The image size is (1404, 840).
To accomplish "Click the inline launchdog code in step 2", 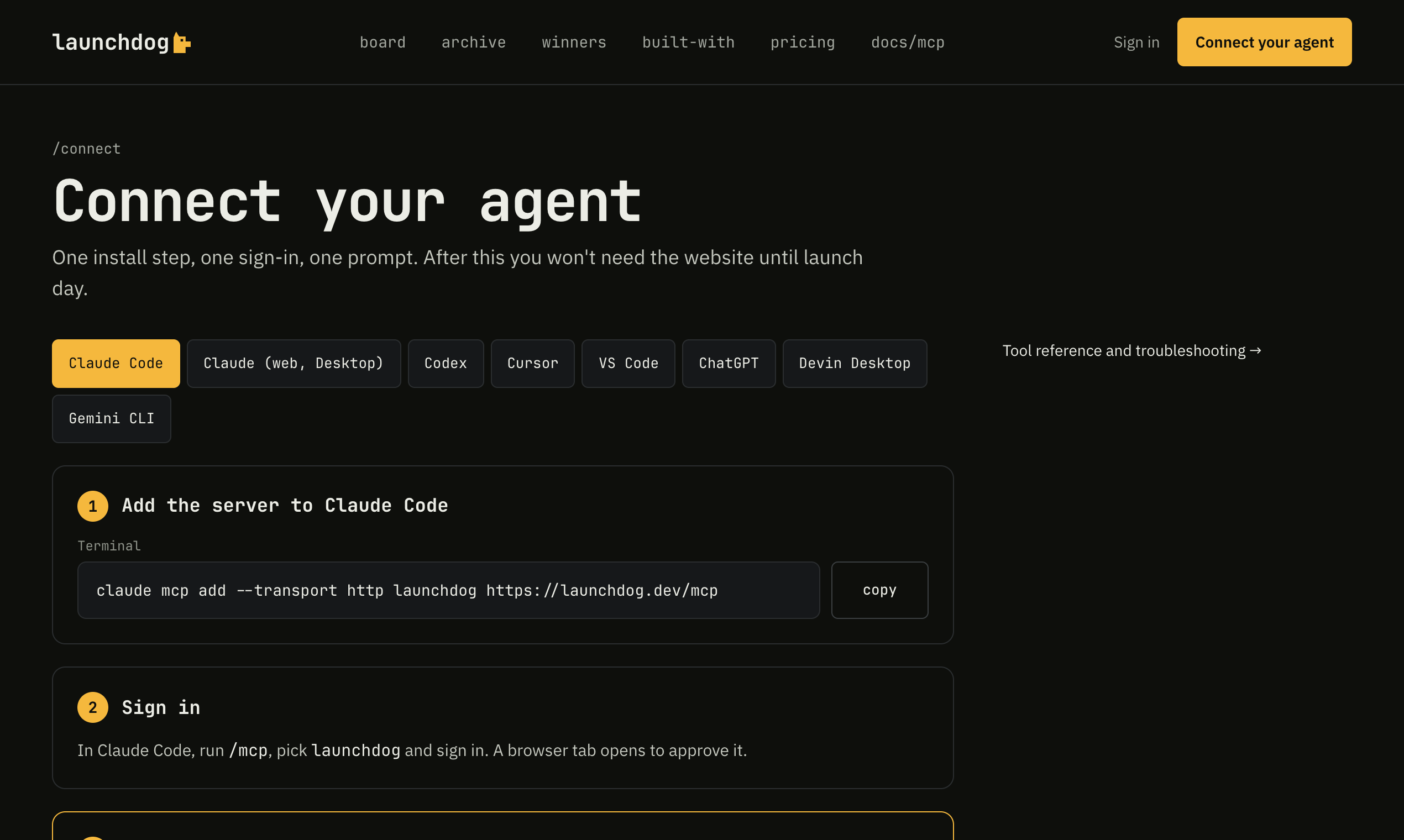I will (x=355, y=750).
